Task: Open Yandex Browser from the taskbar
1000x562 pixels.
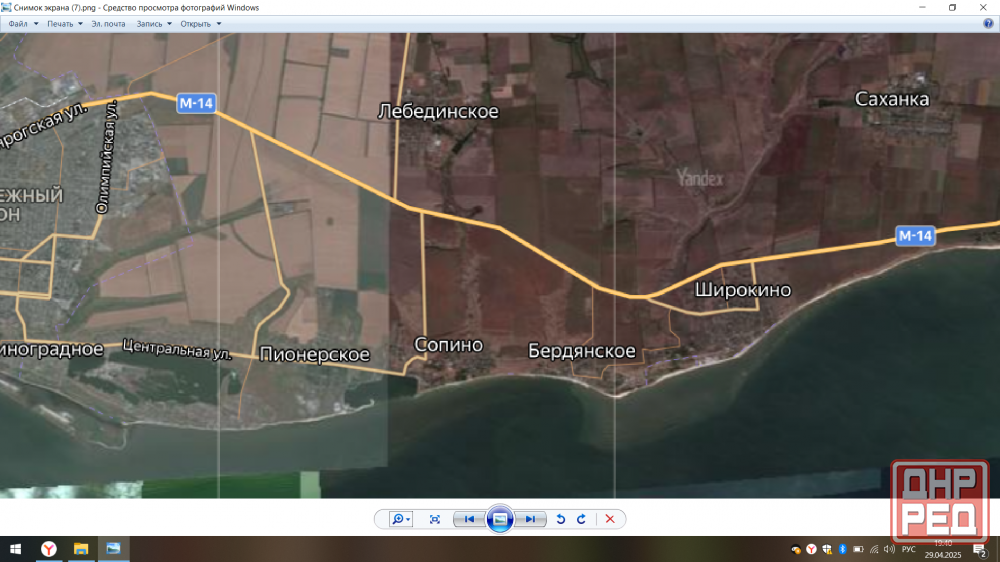Action: click(x=48, y=549)
